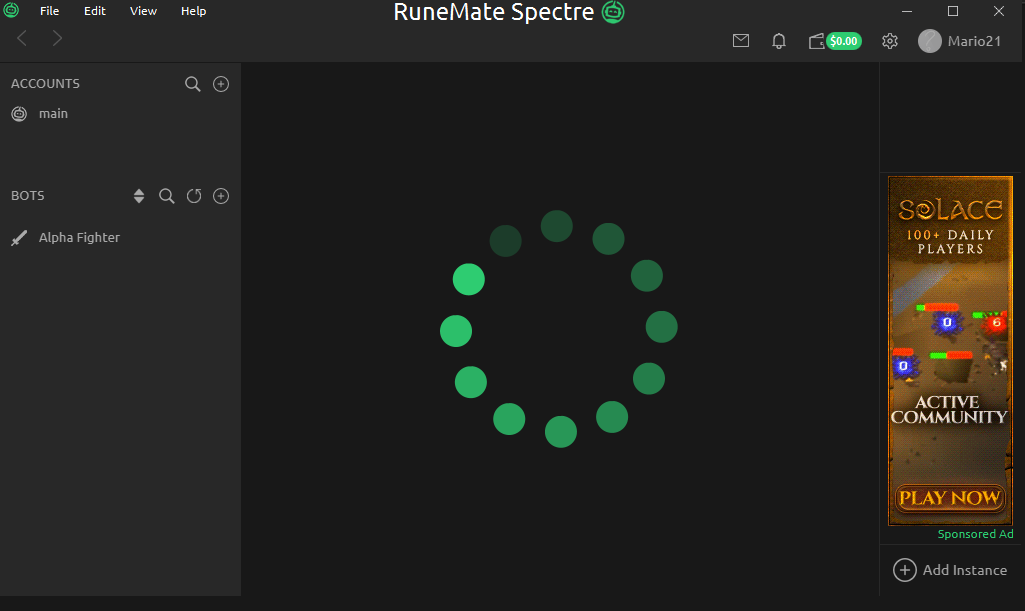Click the $0.00 balance badge
Image resolution: width=1025 pixels, height=611 pixels.
coord(844,41)
